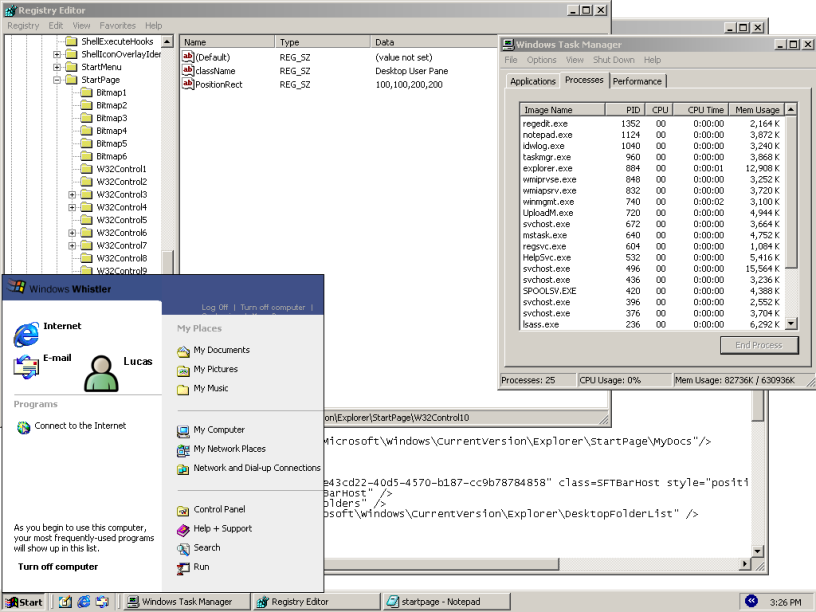Expand the ShellIconOverlayIdentifiers key

[57, 54]
